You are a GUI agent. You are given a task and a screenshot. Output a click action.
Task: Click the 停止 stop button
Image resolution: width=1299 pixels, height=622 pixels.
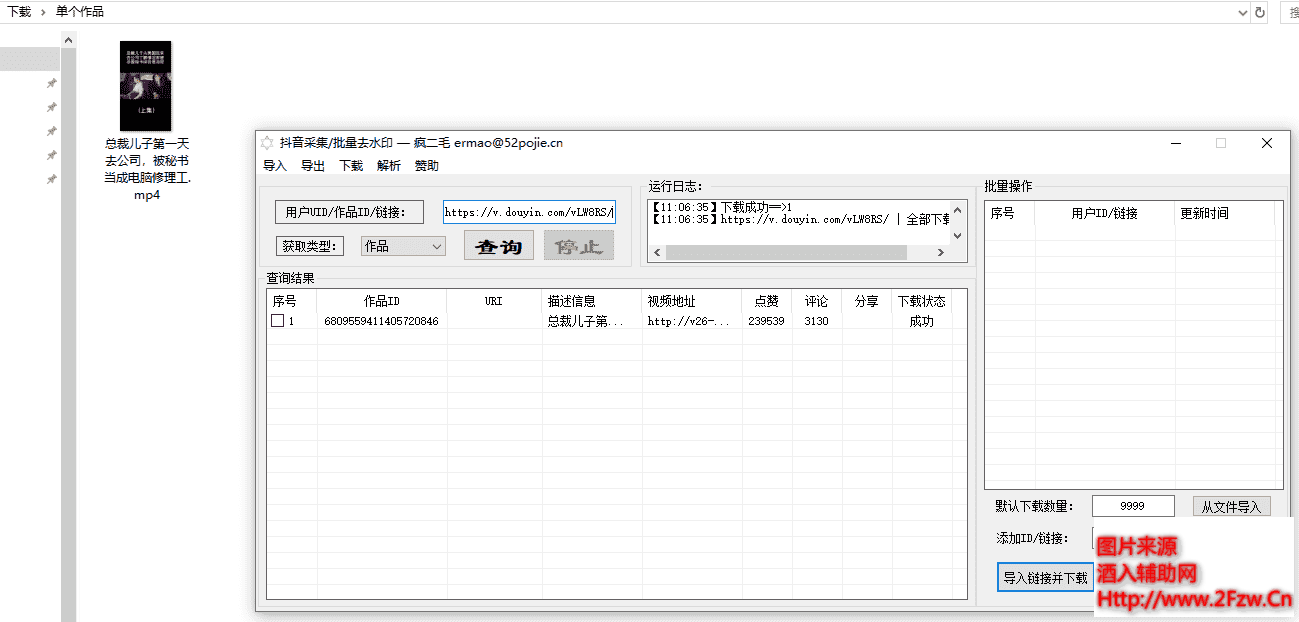(579, 246)
